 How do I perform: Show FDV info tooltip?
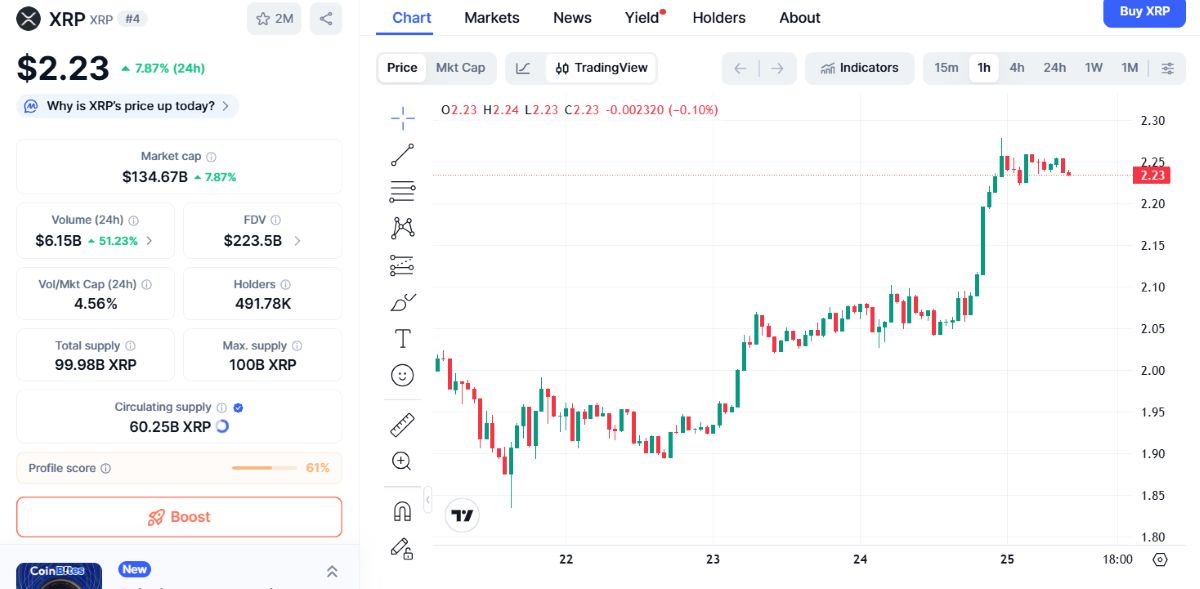[276, 220]
